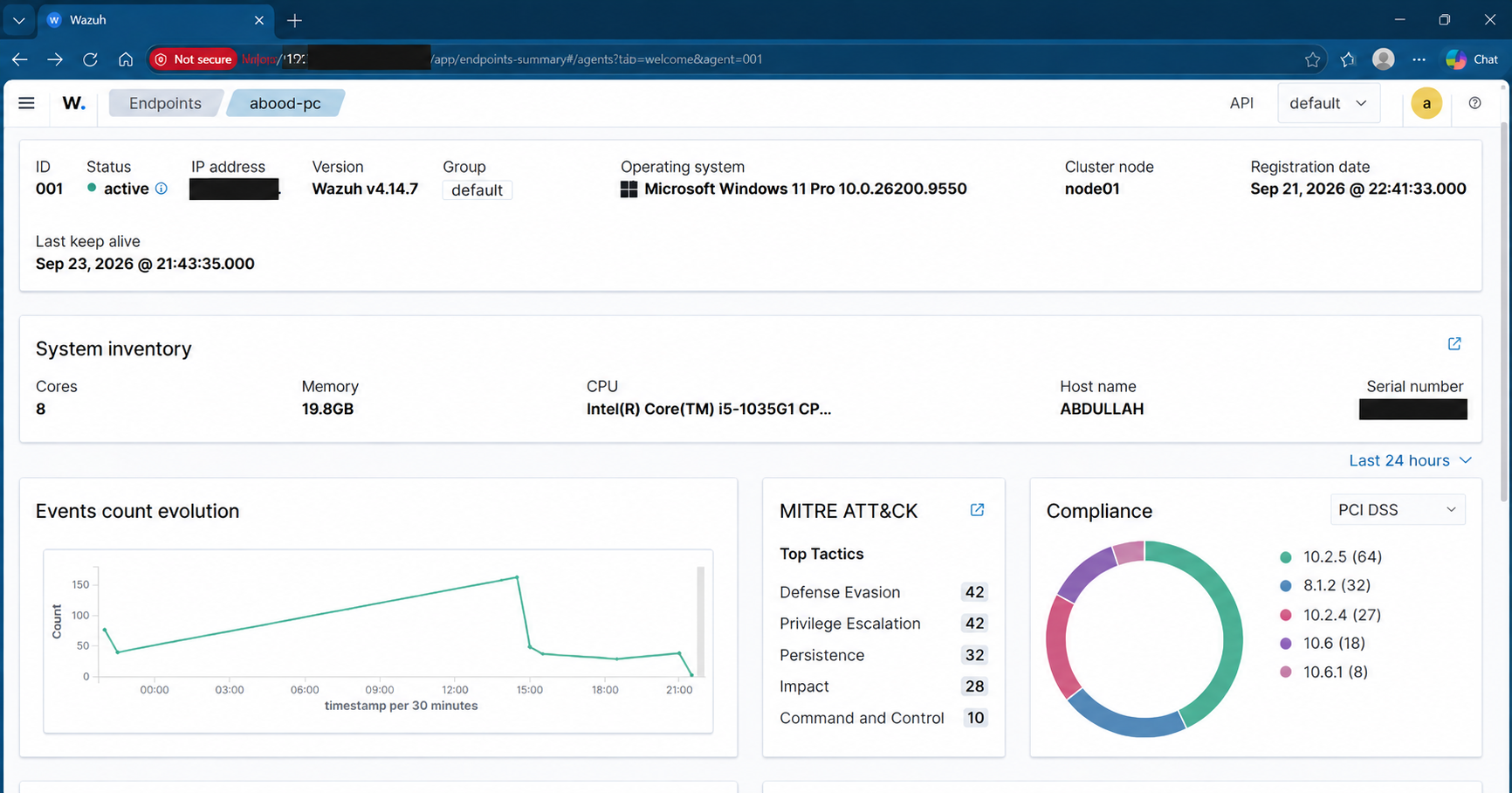Open the tab search dropdown arrow
Viewport: 1512px width, 793px height.
[18, 20]
